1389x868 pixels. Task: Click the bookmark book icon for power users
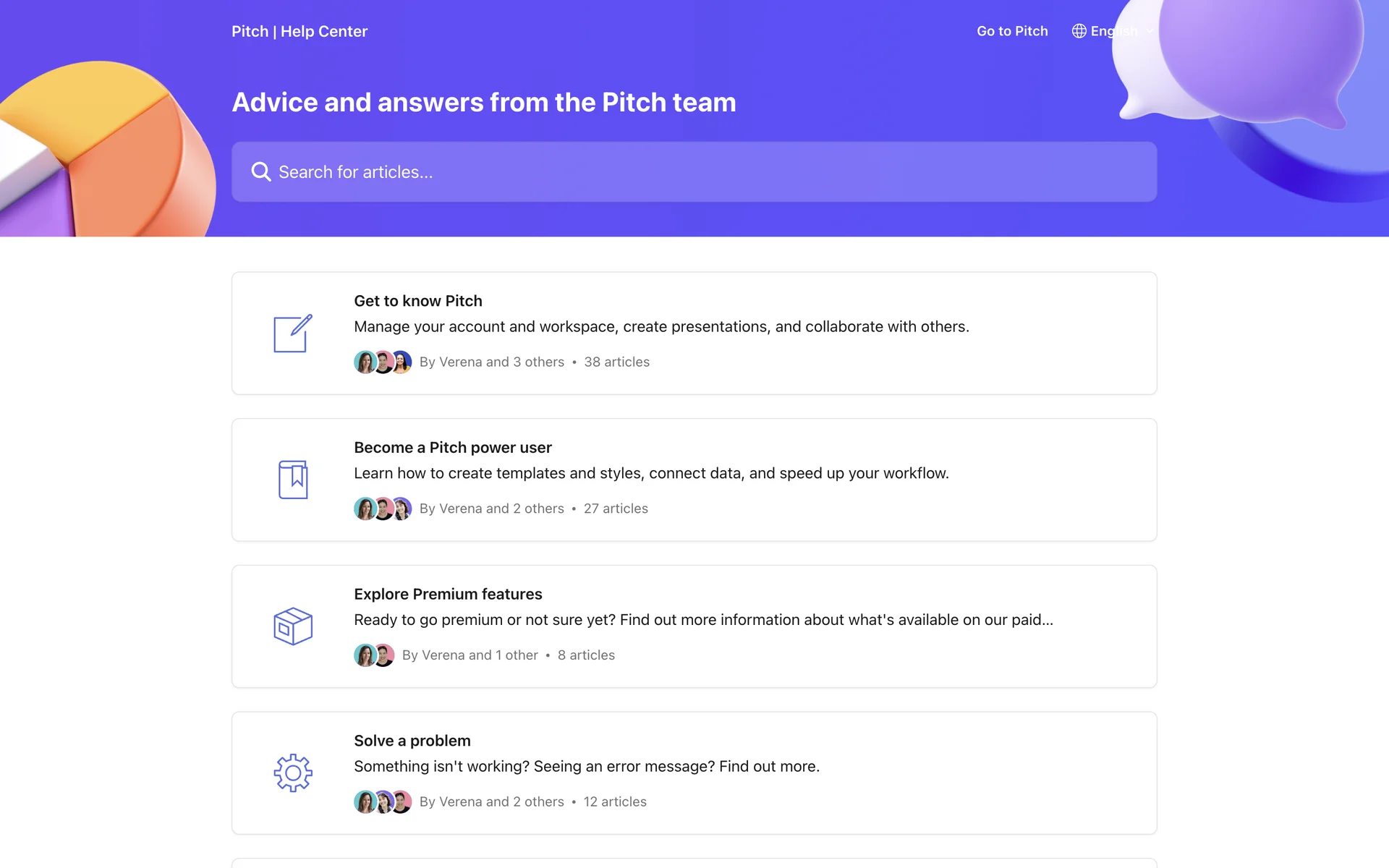pos(293,480)
